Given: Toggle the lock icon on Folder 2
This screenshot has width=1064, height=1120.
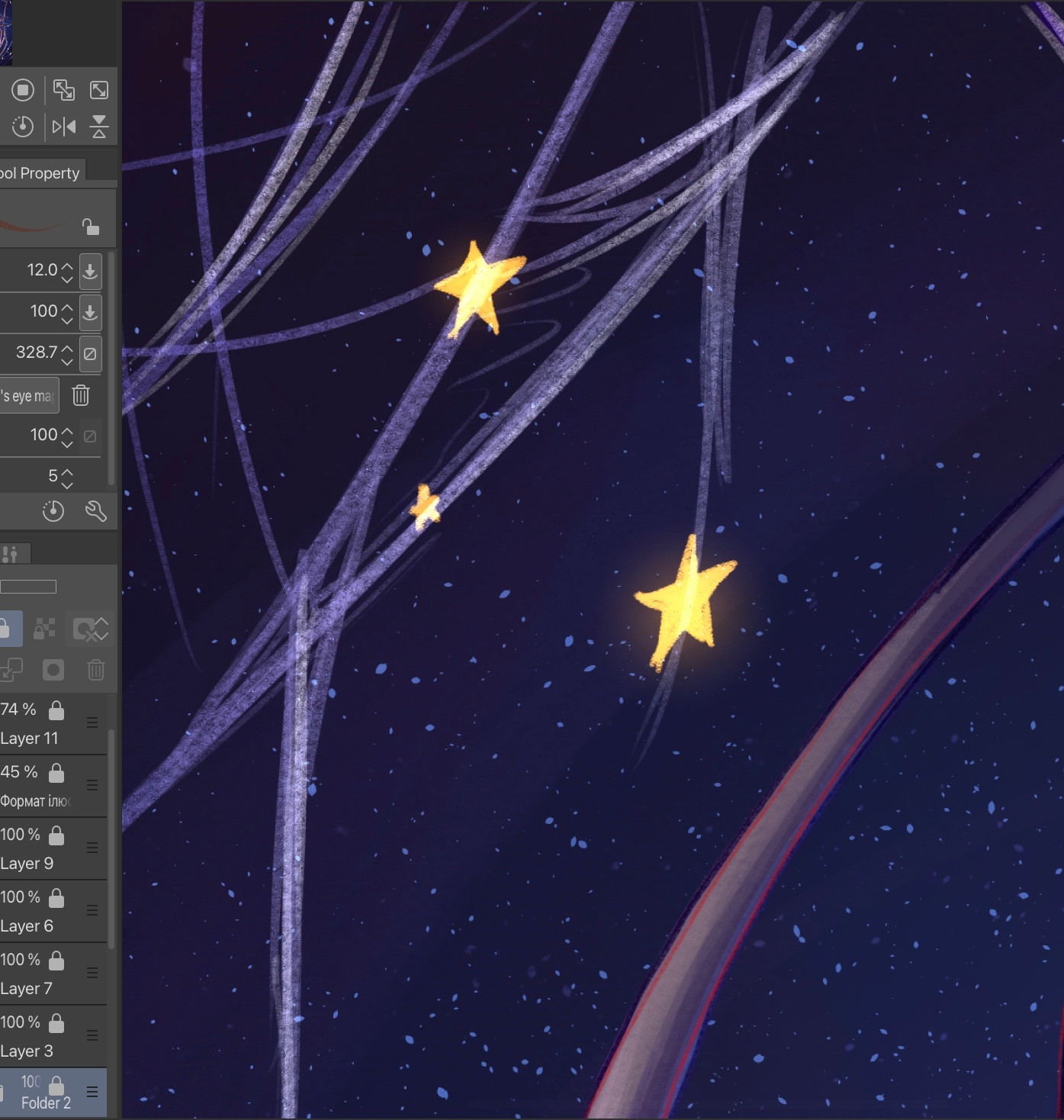Looking at the screenshot, I should point(56,1086).
